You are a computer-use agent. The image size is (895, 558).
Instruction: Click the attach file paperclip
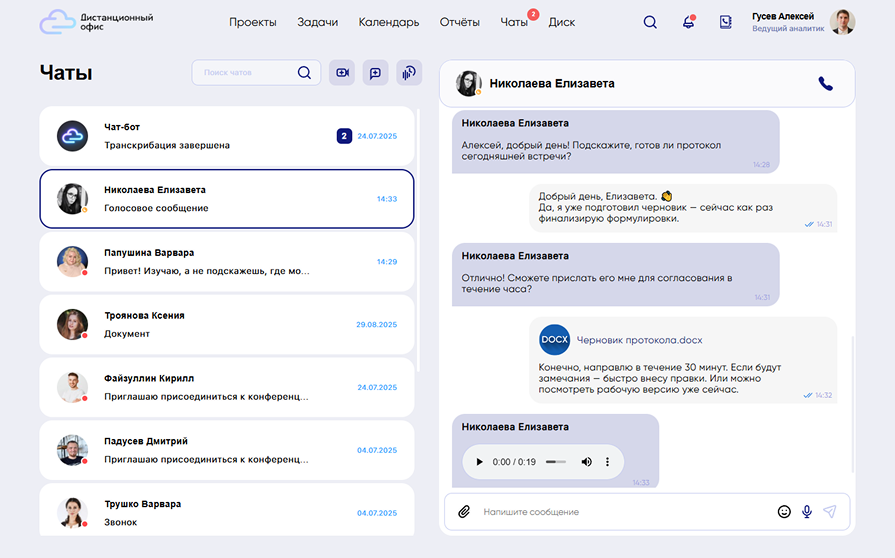click(464, 512)
